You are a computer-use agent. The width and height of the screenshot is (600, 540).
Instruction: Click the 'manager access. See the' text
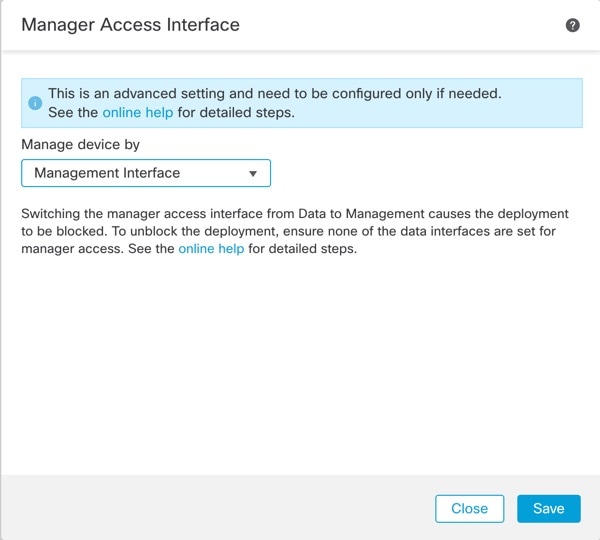pos(98,249)
